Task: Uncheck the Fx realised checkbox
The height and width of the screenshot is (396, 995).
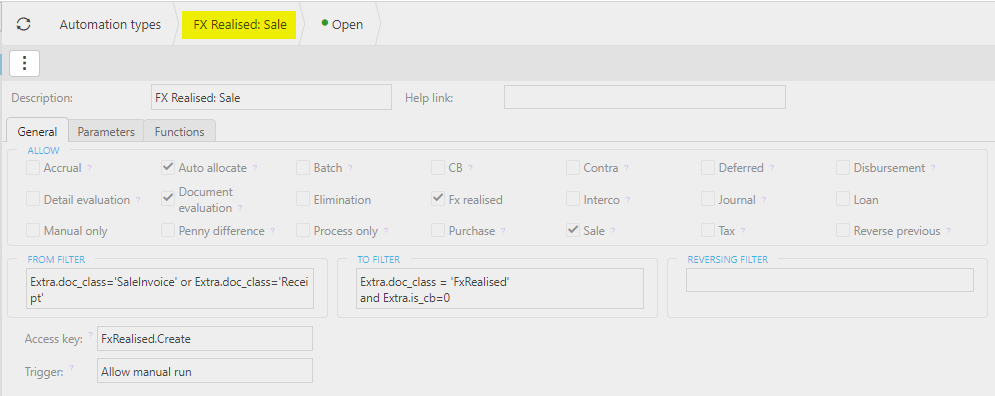Action: [438, 199]
